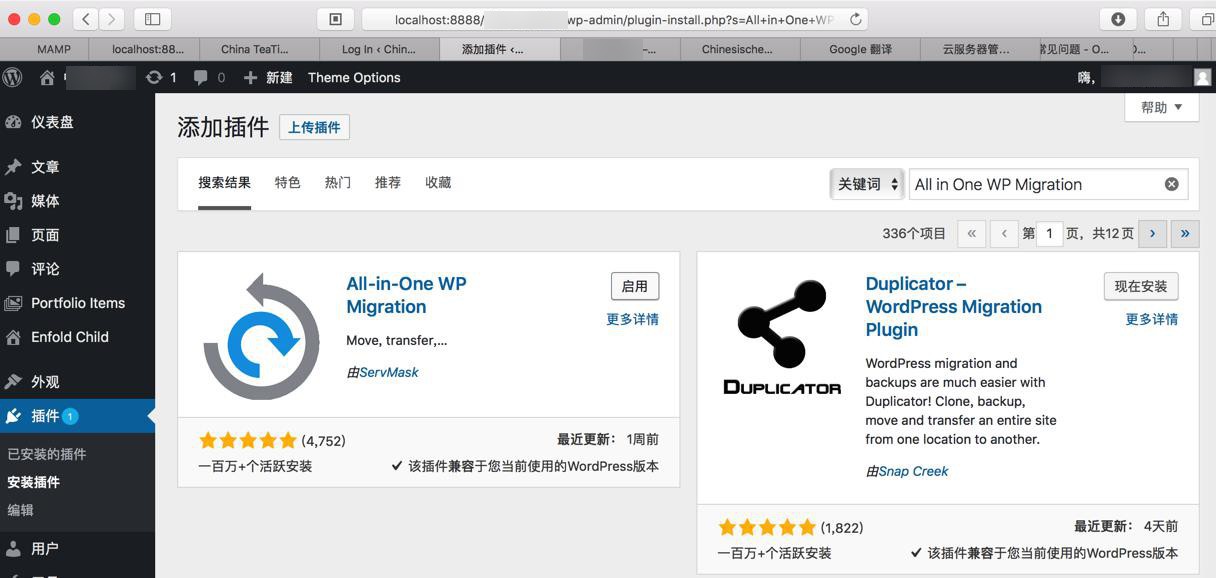The width and height of the screenshot is (1216, 578).
Task: Open the site home icon in admin bar
Action: [47, 77]
